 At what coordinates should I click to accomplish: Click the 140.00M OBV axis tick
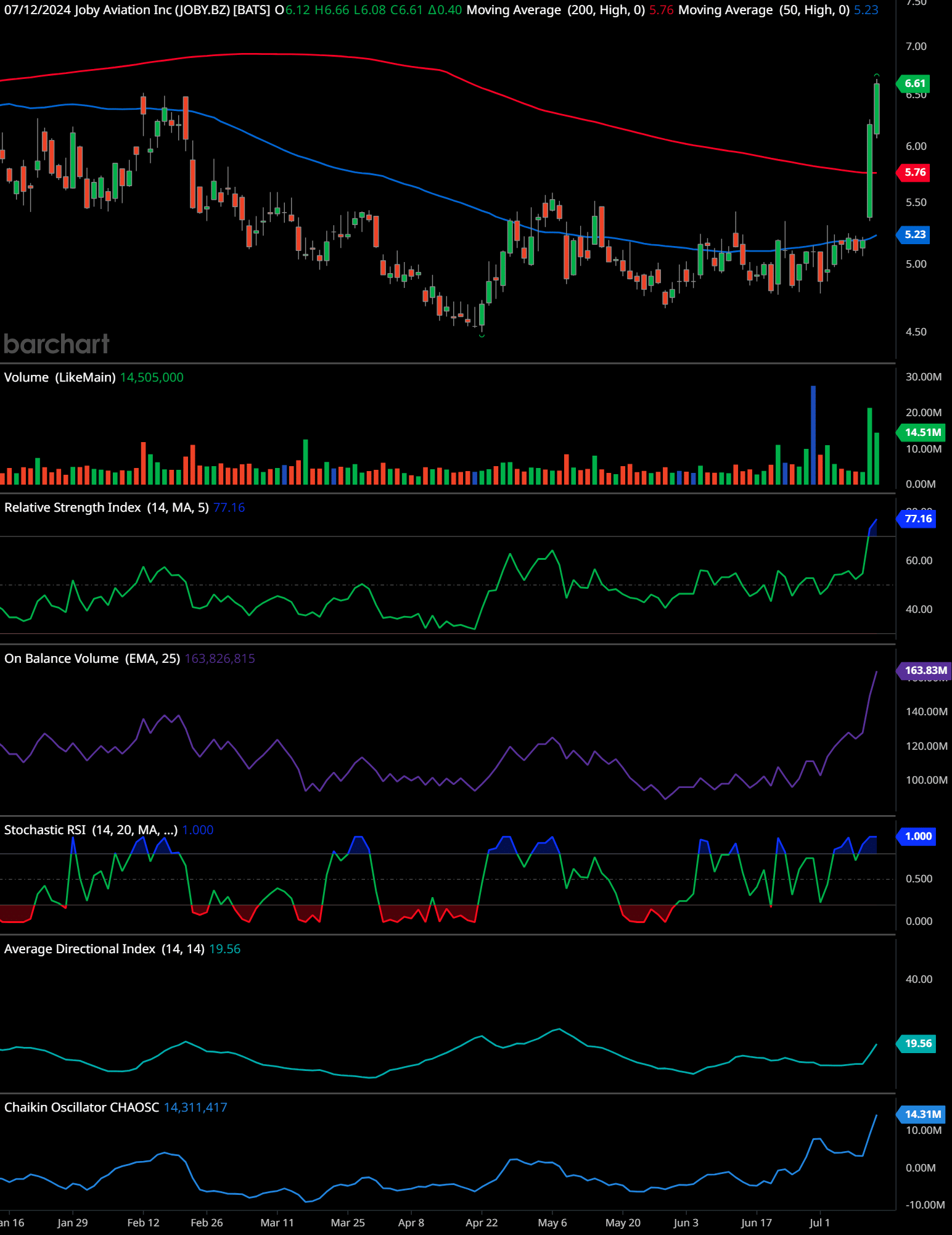tap(927, 712)
